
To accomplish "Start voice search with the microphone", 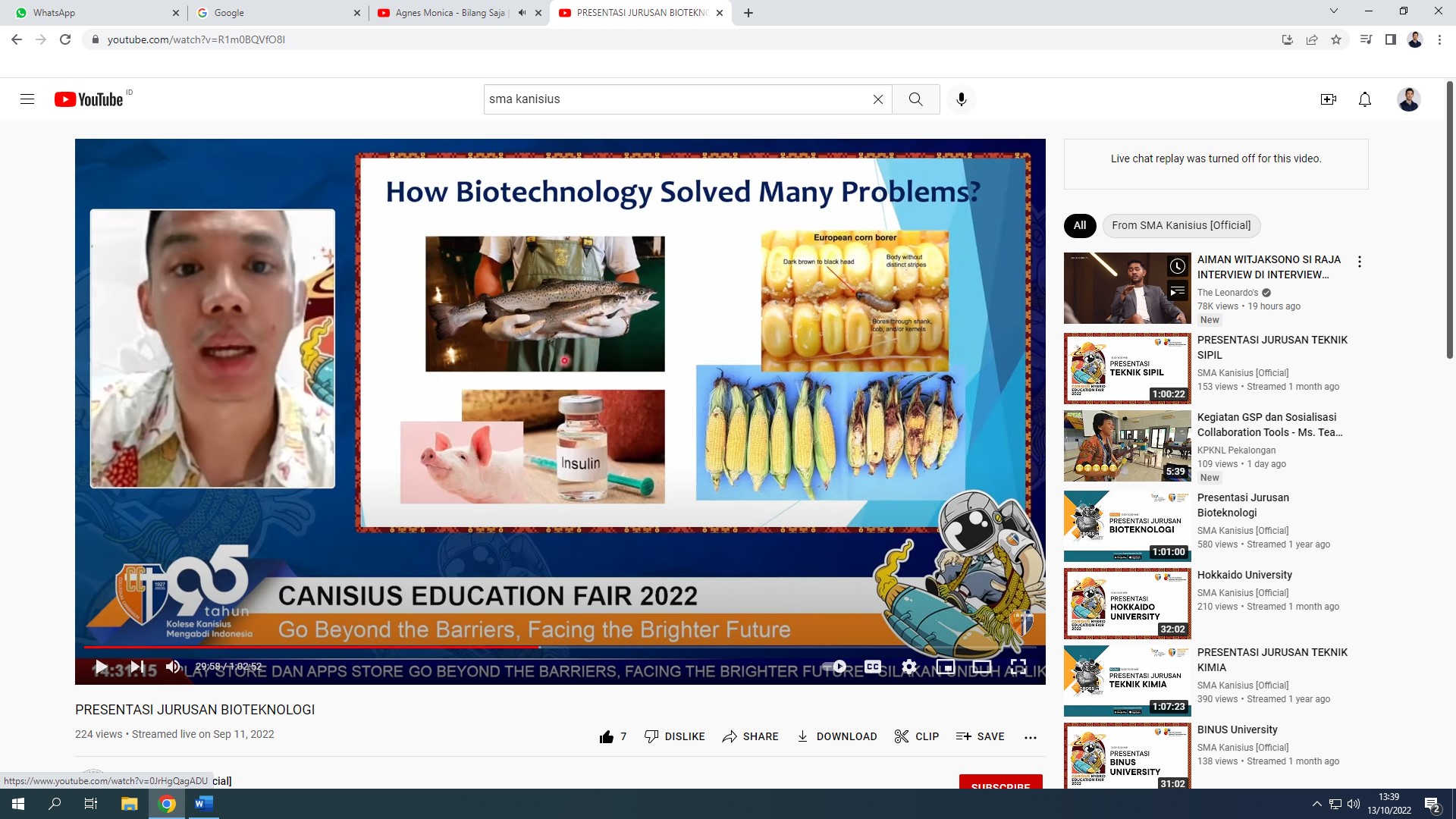I will pyautogui.click(x=961, y=99).
